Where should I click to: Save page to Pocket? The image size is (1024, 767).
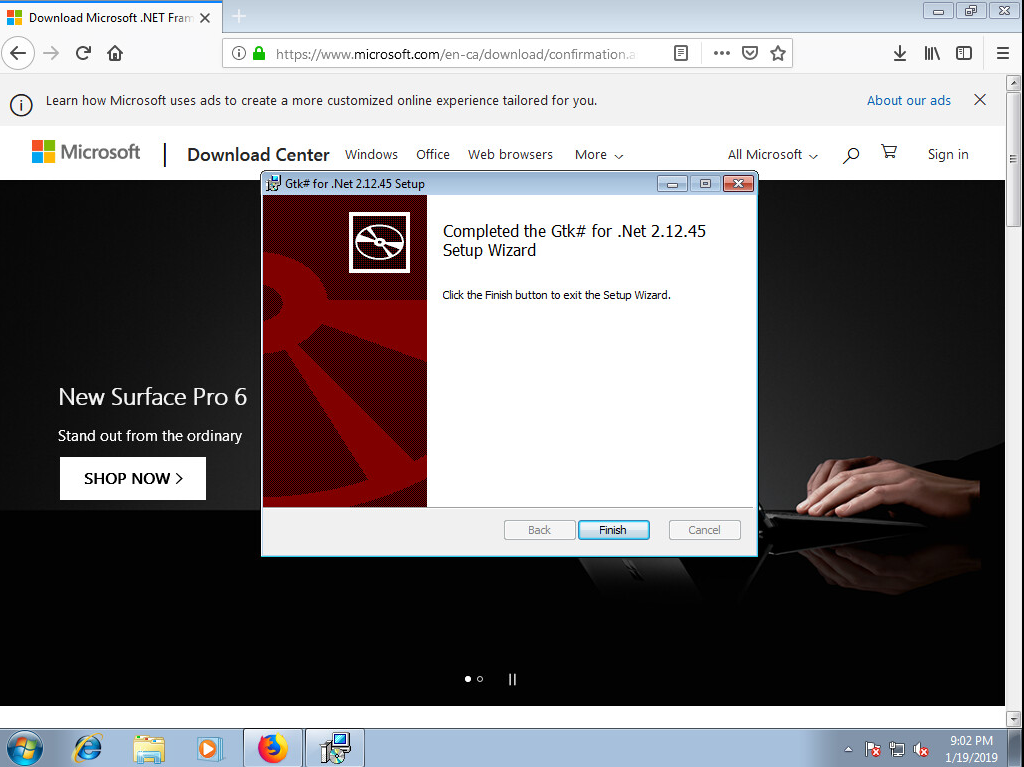click(x=750, y=54)
